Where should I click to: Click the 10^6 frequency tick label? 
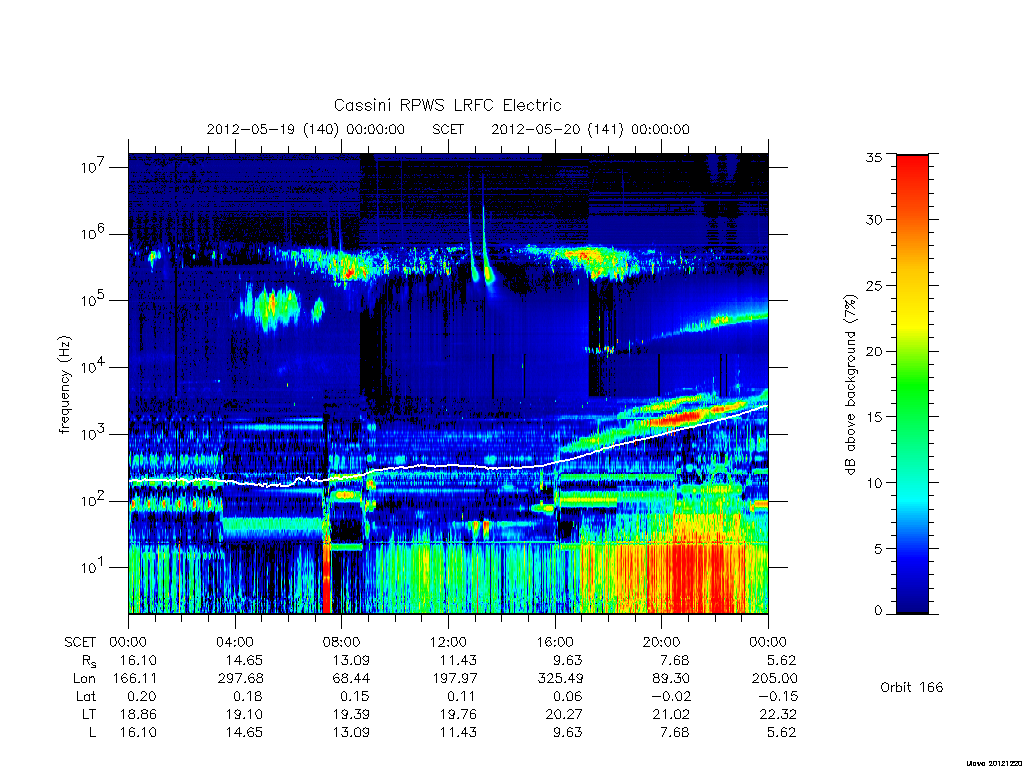tap(94, 232)
